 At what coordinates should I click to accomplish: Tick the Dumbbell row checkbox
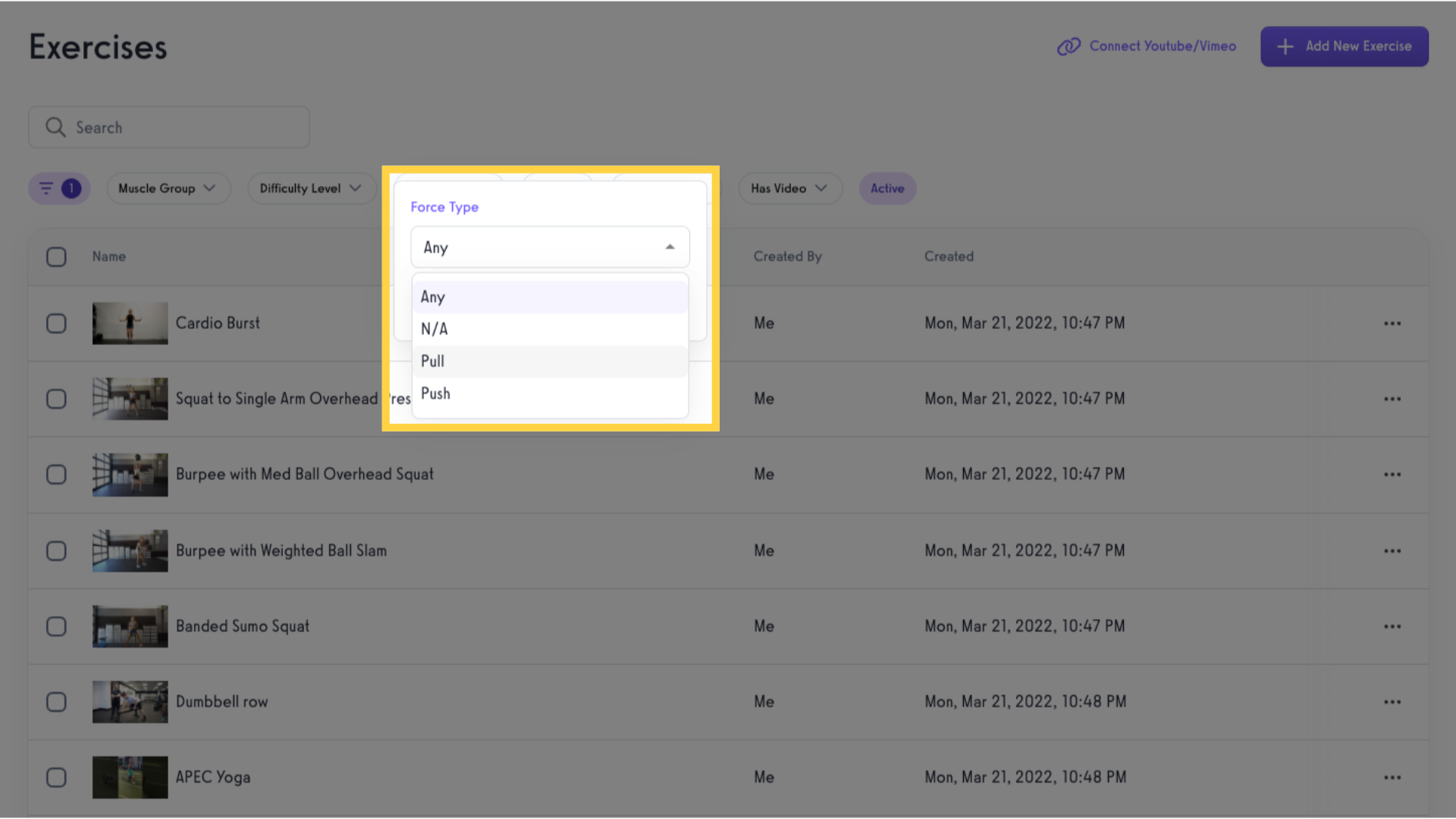coord(56,702)
